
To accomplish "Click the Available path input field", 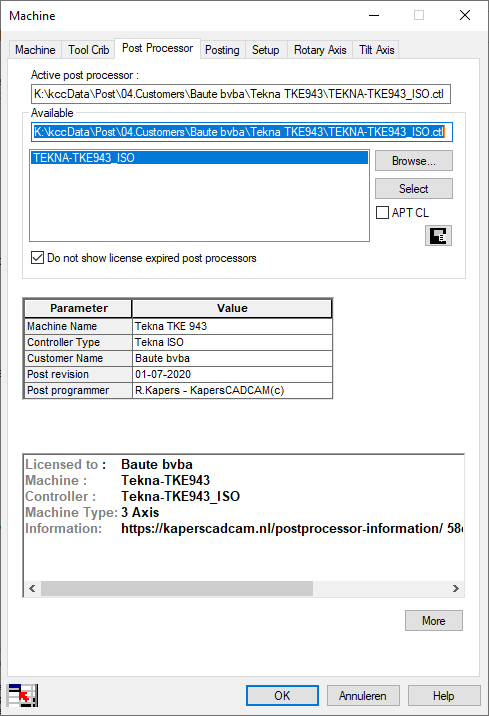I will click(x=242, y=132).
